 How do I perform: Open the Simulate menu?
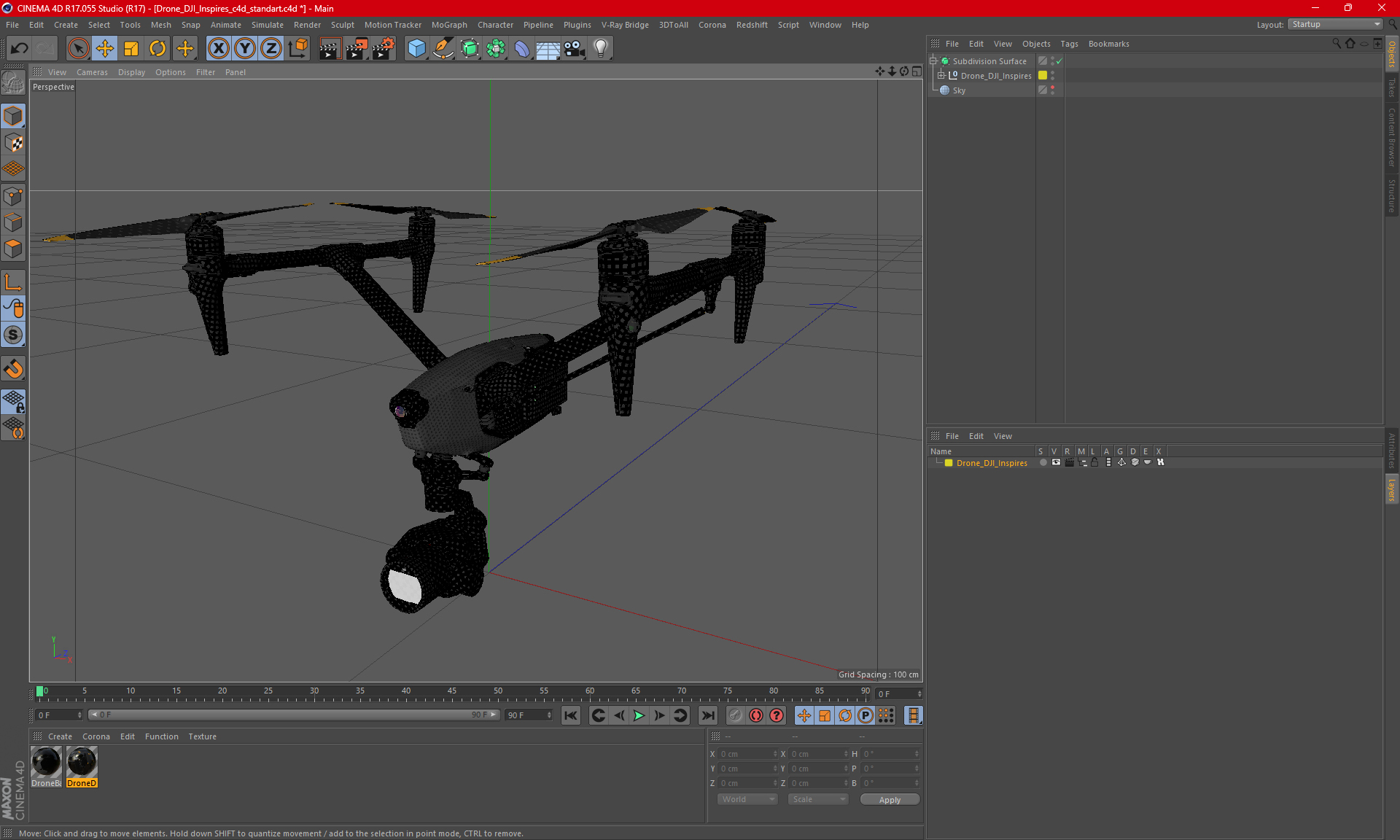click(268, 25)
